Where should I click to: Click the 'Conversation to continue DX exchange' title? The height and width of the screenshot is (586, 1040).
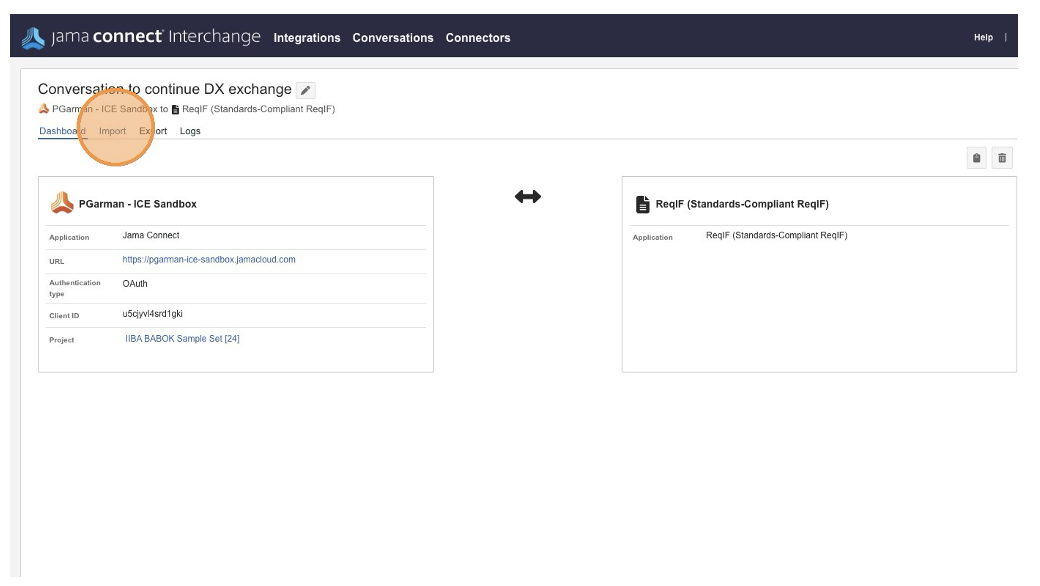[x=164, y=89]
